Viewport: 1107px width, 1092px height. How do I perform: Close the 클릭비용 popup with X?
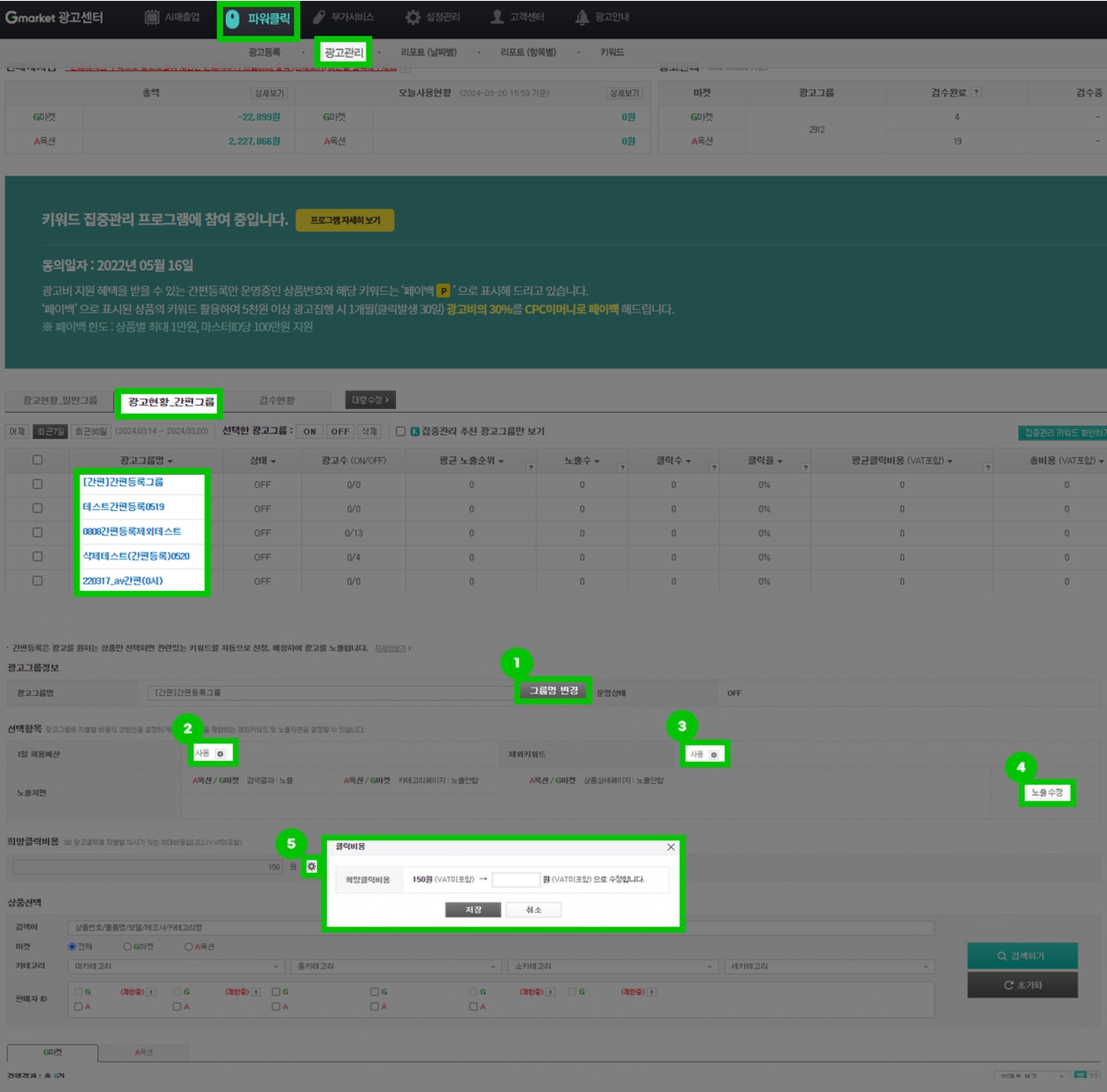pyautogui.click(x=671, y=846)
